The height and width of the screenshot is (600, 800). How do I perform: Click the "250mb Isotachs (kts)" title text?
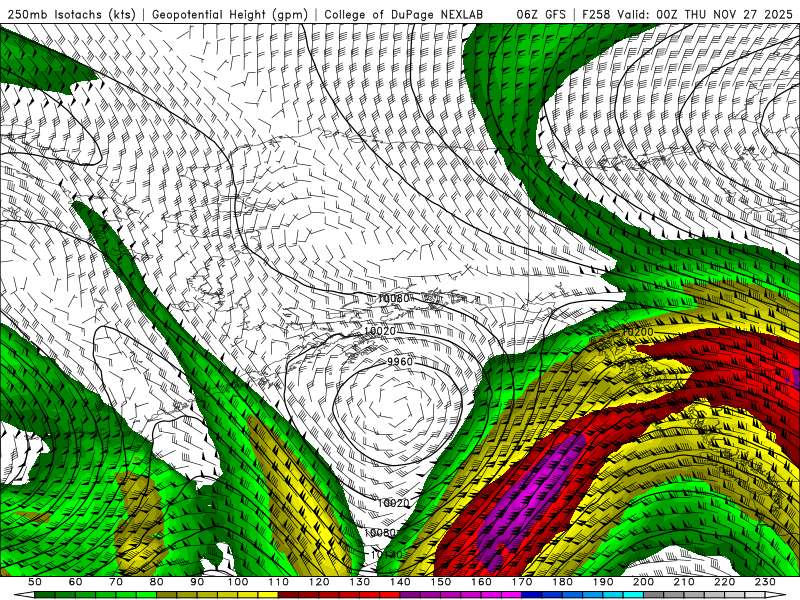pos(72,14)
